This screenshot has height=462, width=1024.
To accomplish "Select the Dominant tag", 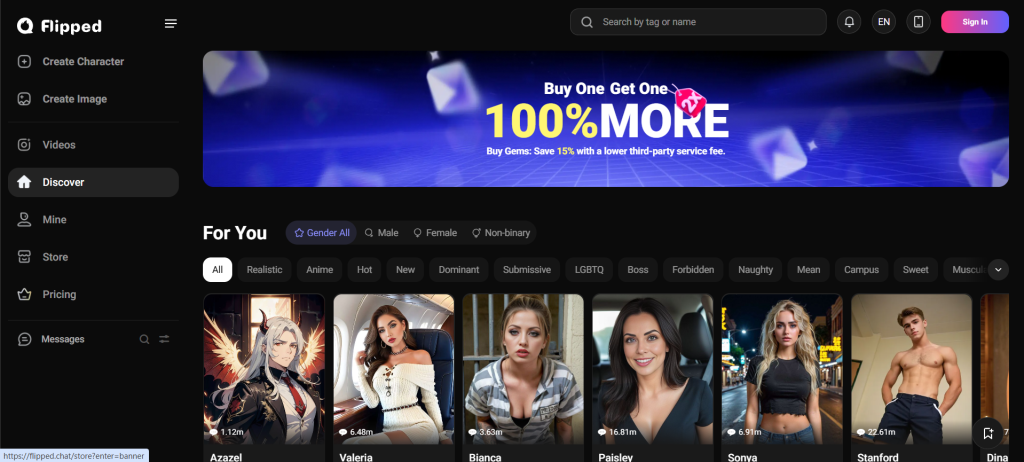I will pos(458,270).
